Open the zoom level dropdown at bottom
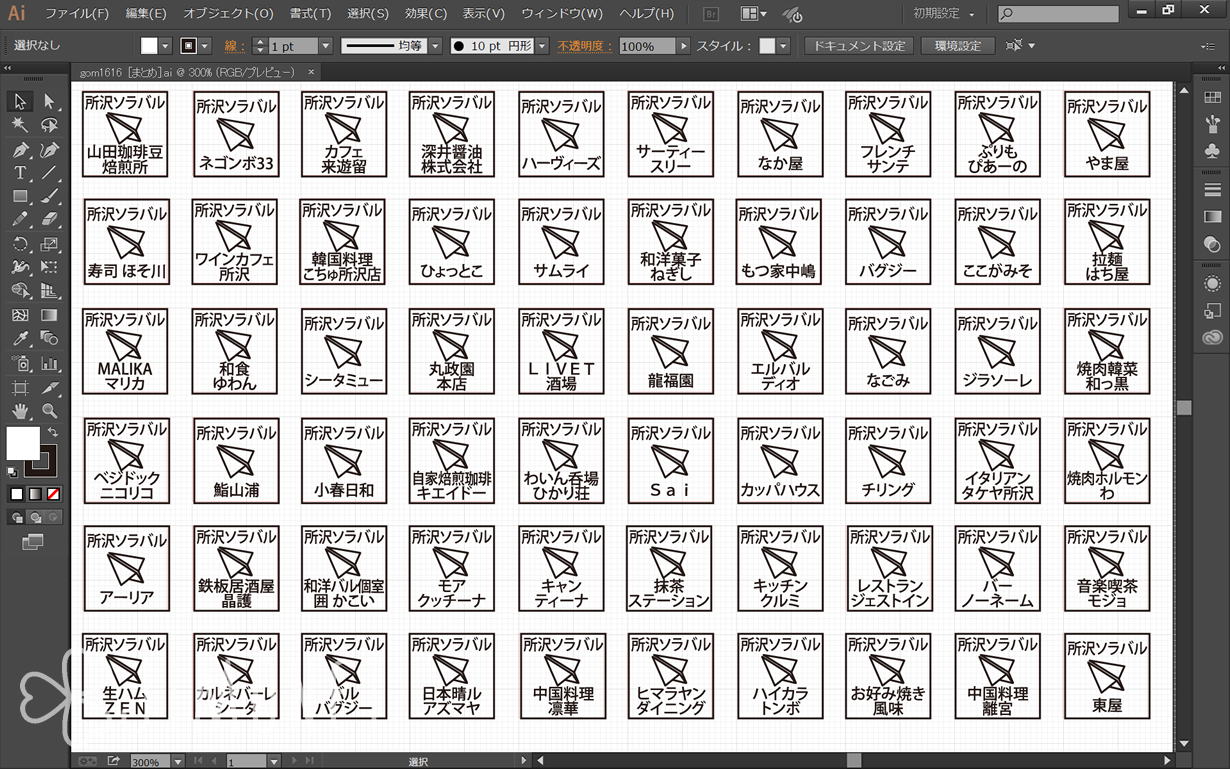1230x769 pixels. [177, 762]
